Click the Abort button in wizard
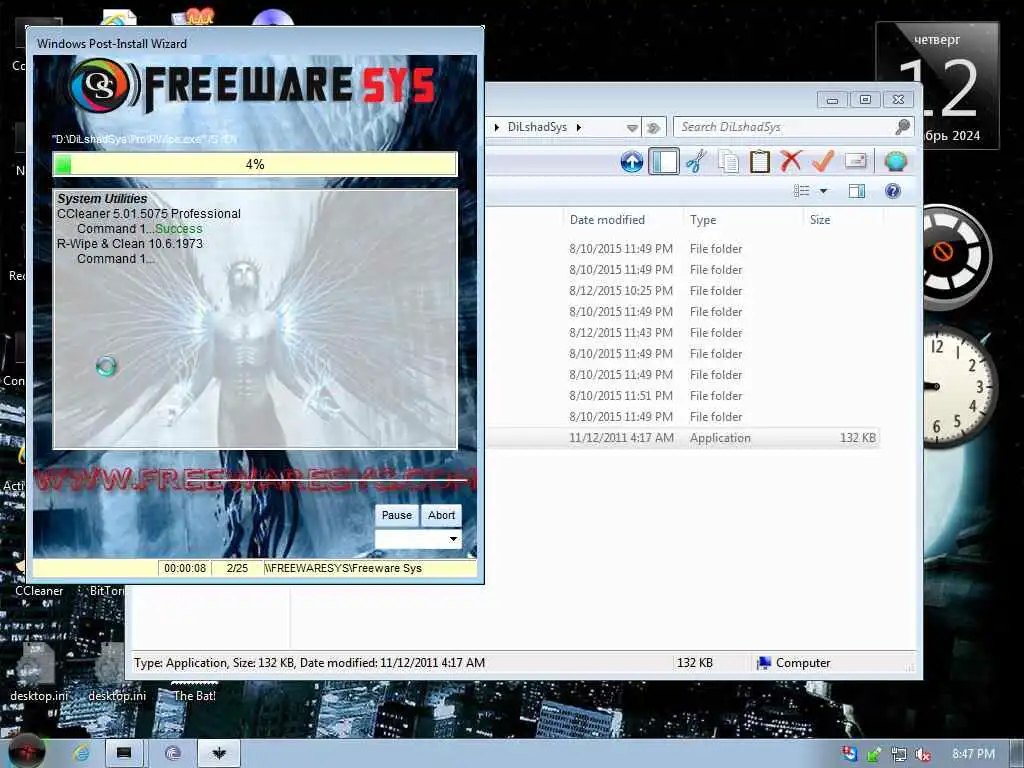The width and height of the screenshot is (1024, 768). tap(441, 515)
